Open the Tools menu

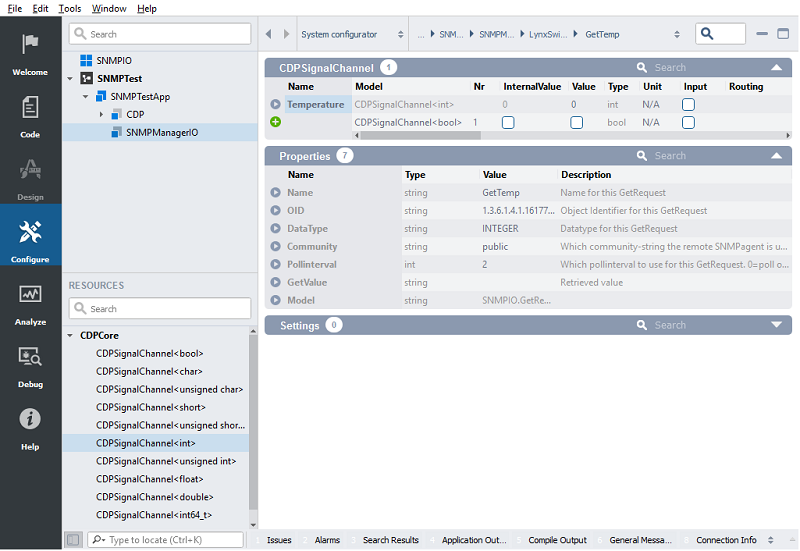pyautogui.click(x=70, y=8)
